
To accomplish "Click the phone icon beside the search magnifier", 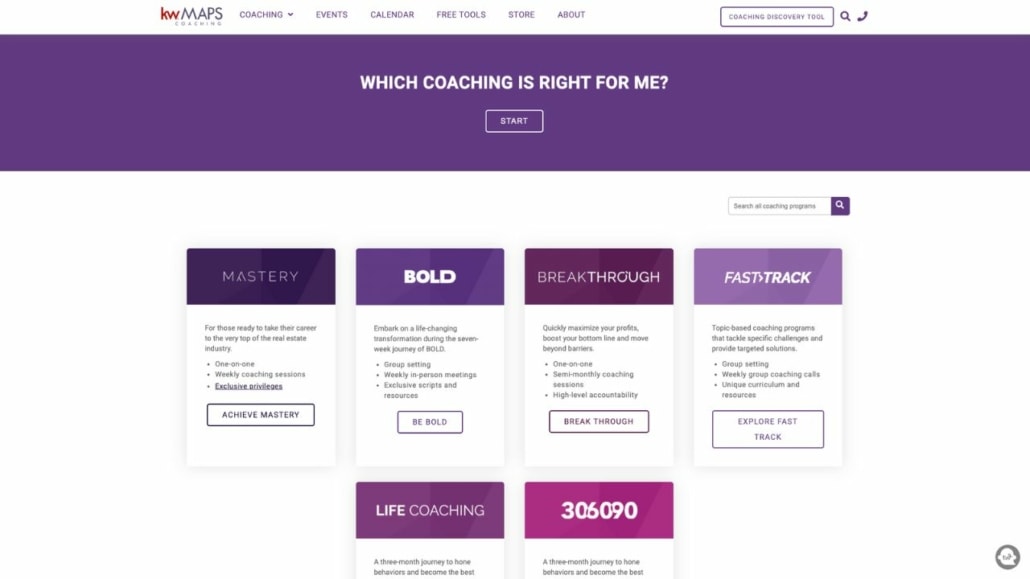I will [x=864, y=16].
